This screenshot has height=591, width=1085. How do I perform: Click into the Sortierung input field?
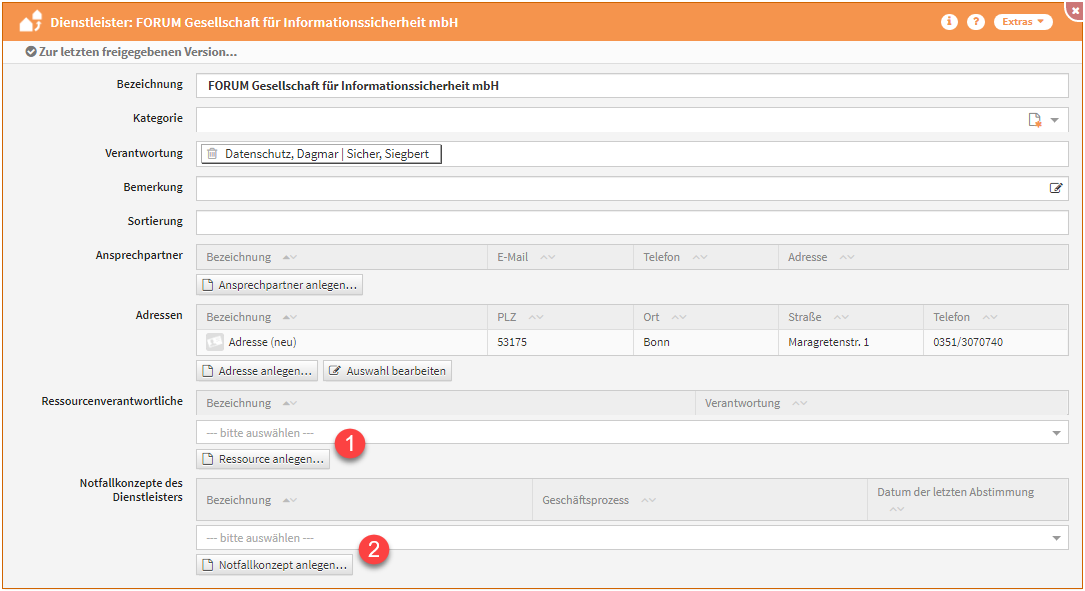pos(632,222)
